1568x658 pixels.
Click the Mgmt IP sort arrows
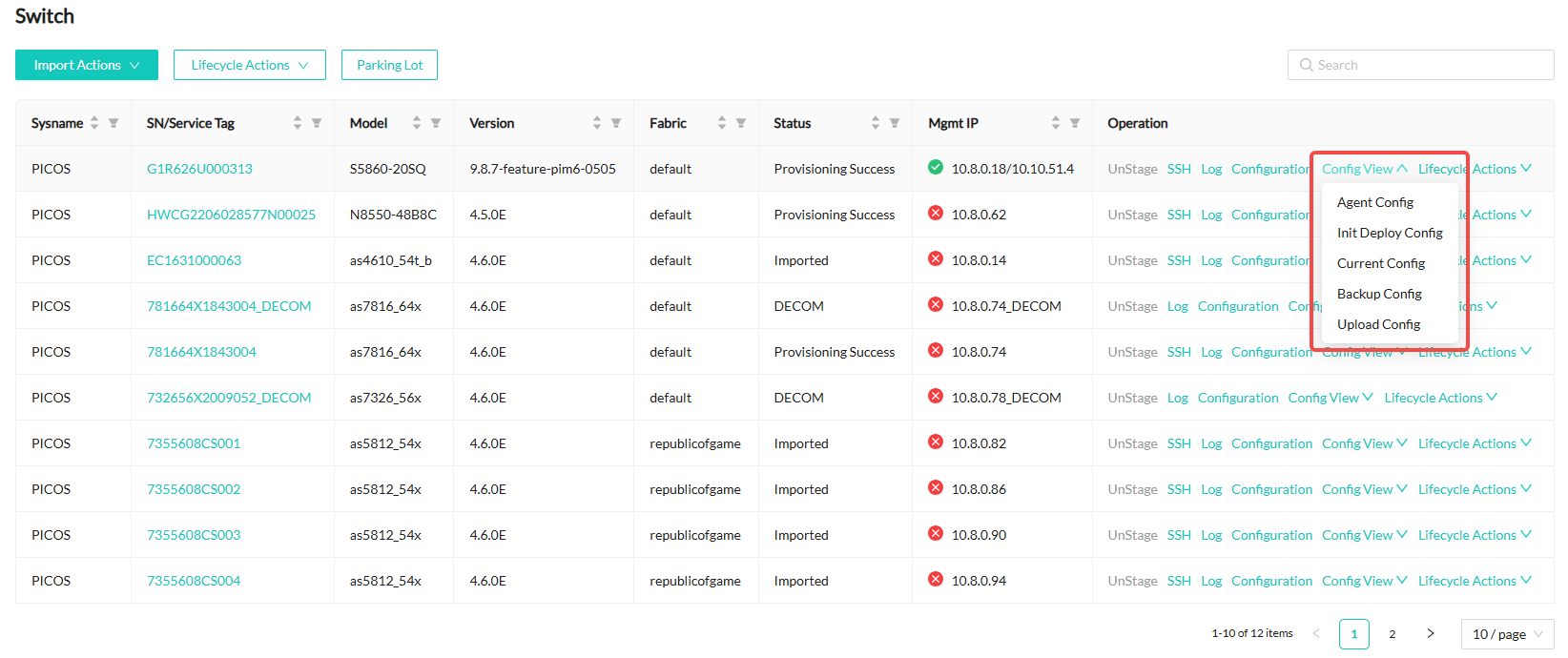pos(1056,123)
